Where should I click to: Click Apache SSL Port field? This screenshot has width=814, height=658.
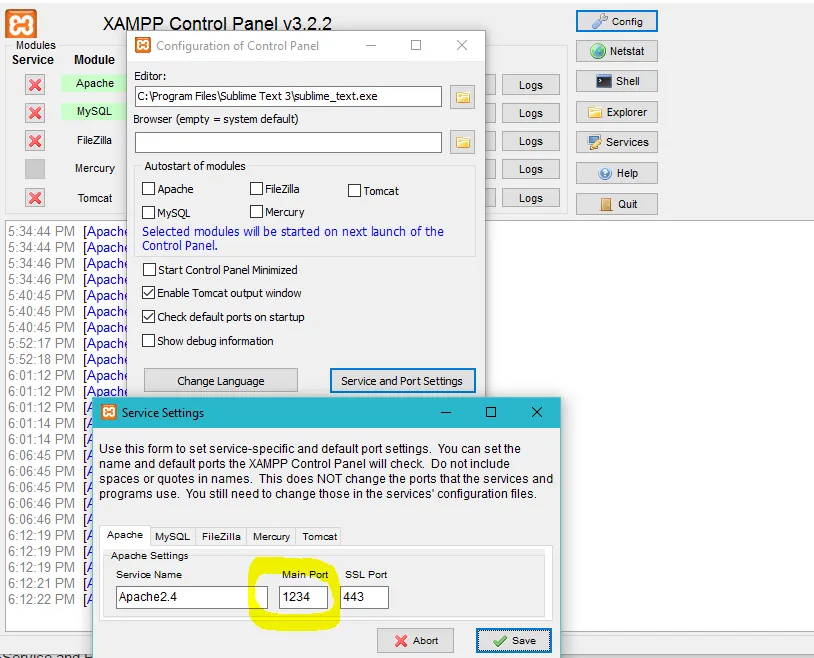point(364,597)
